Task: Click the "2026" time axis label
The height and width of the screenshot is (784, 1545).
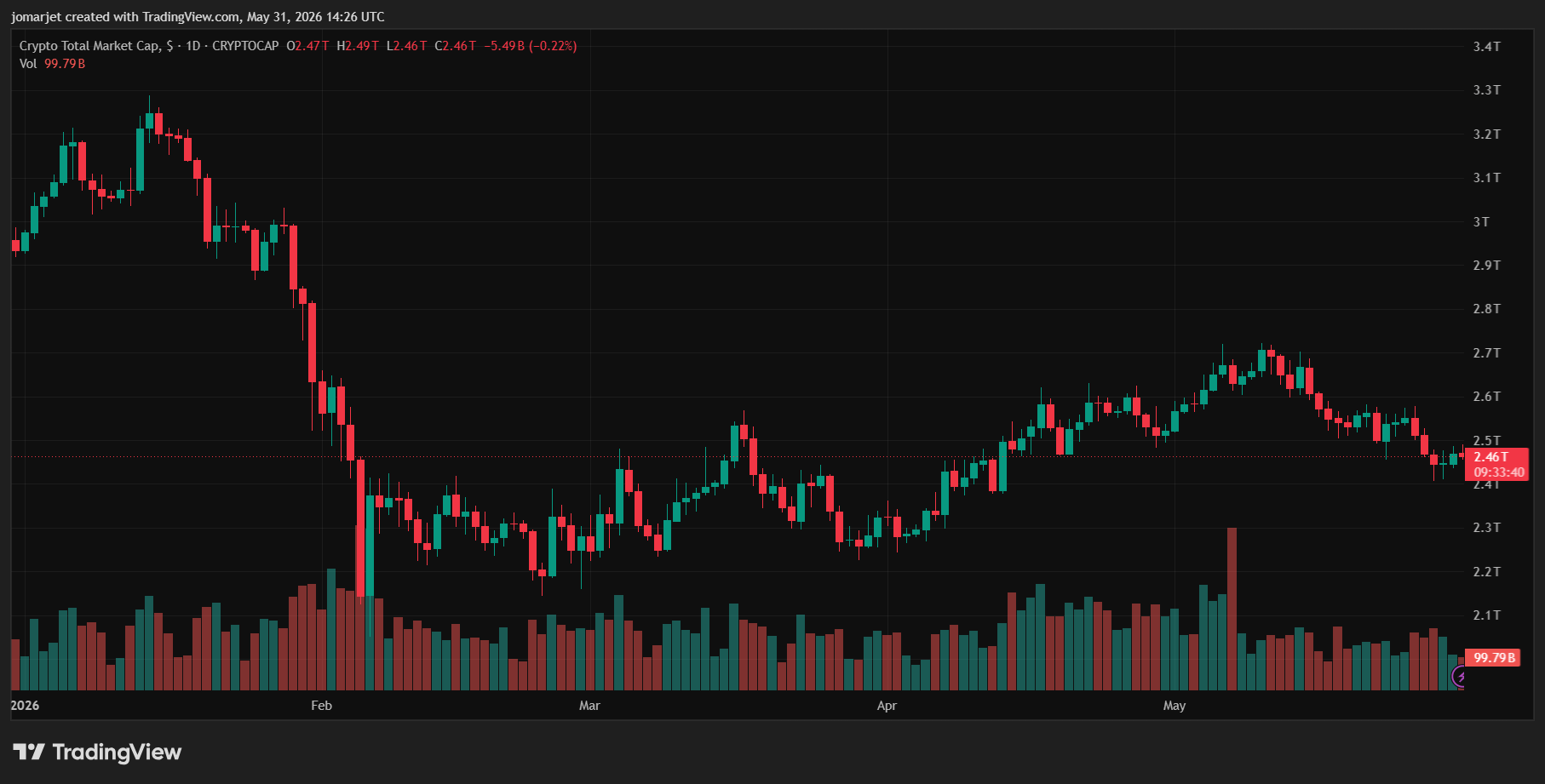Action: pos(25,706)
